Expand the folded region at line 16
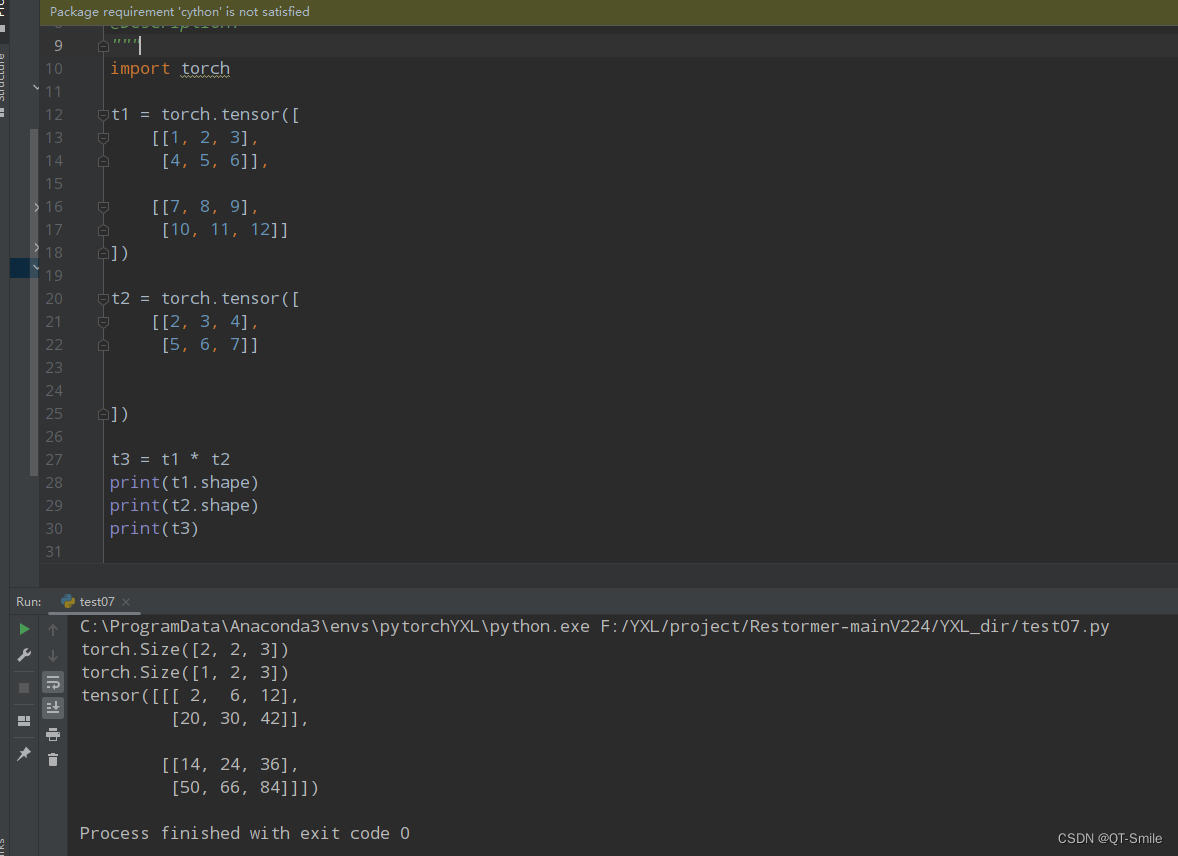Viewport: 1178px width, 856px height. point(101,206)
